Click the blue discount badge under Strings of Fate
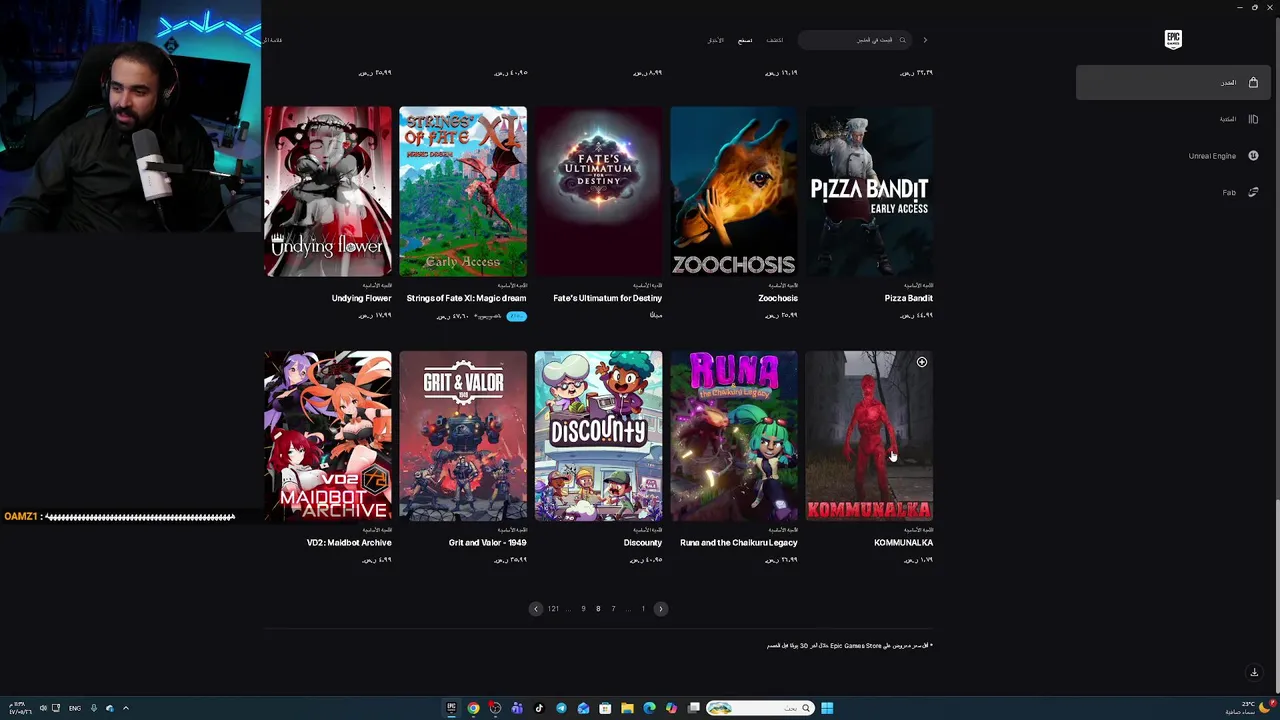 click(516, 316)
